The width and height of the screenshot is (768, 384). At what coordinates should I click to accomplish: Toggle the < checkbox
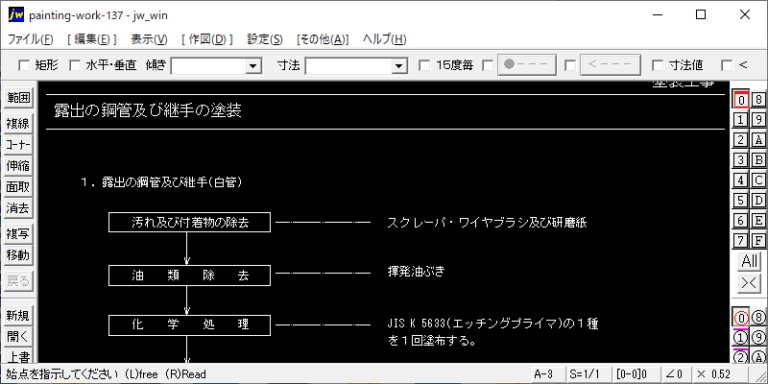(x=727, y=65)
